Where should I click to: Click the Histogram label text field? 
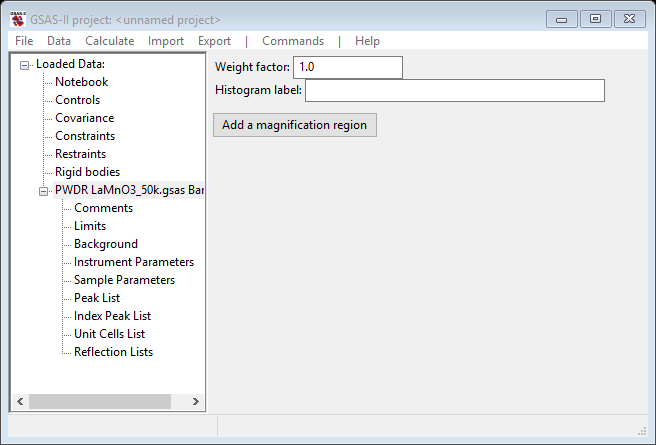(455, 90)
